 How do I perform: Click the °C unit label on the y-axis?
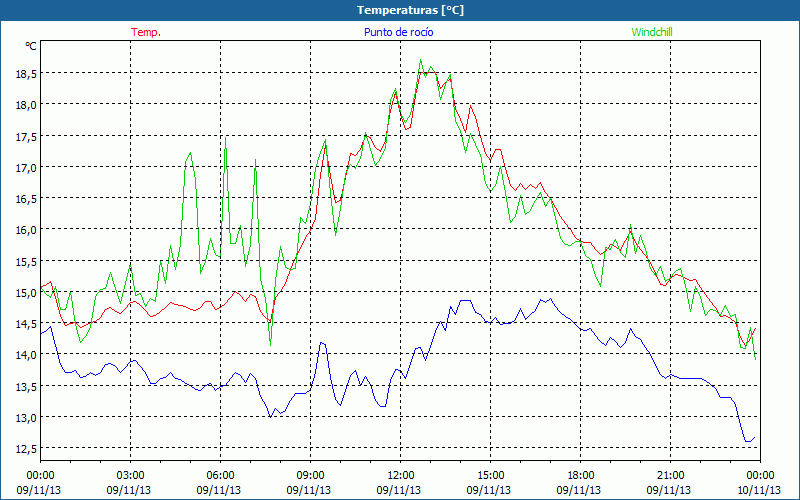click(x=31, y=46)
